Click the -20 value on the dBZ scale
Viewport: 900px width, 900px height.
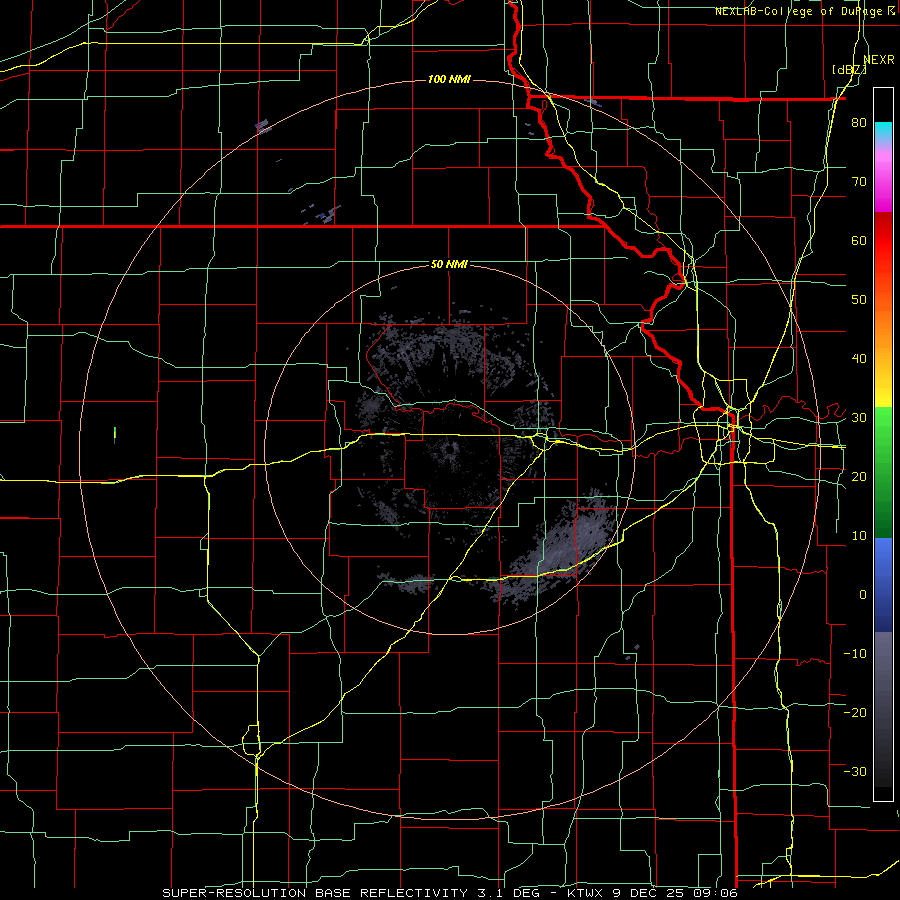pos(855,713)
